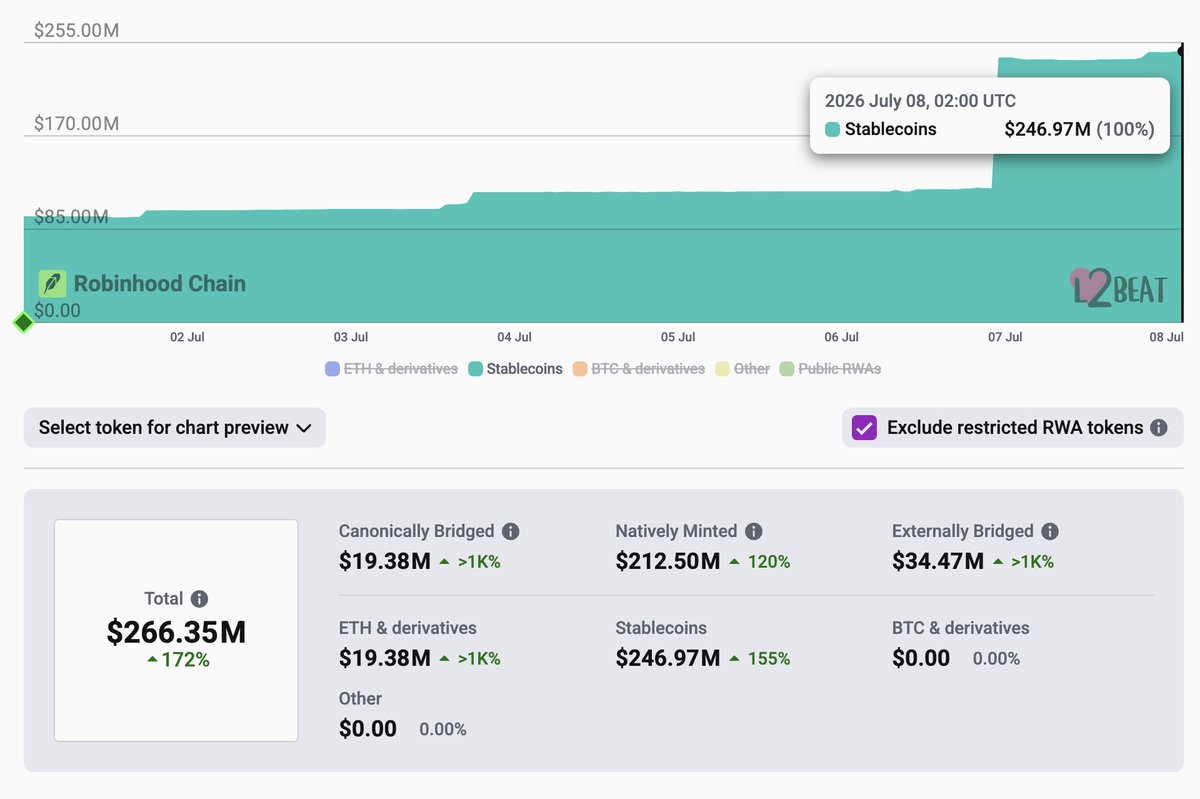1200x799 pixels.
Task: Click the Robinhood Chain feather logo
Action: [x=52, y=284]
